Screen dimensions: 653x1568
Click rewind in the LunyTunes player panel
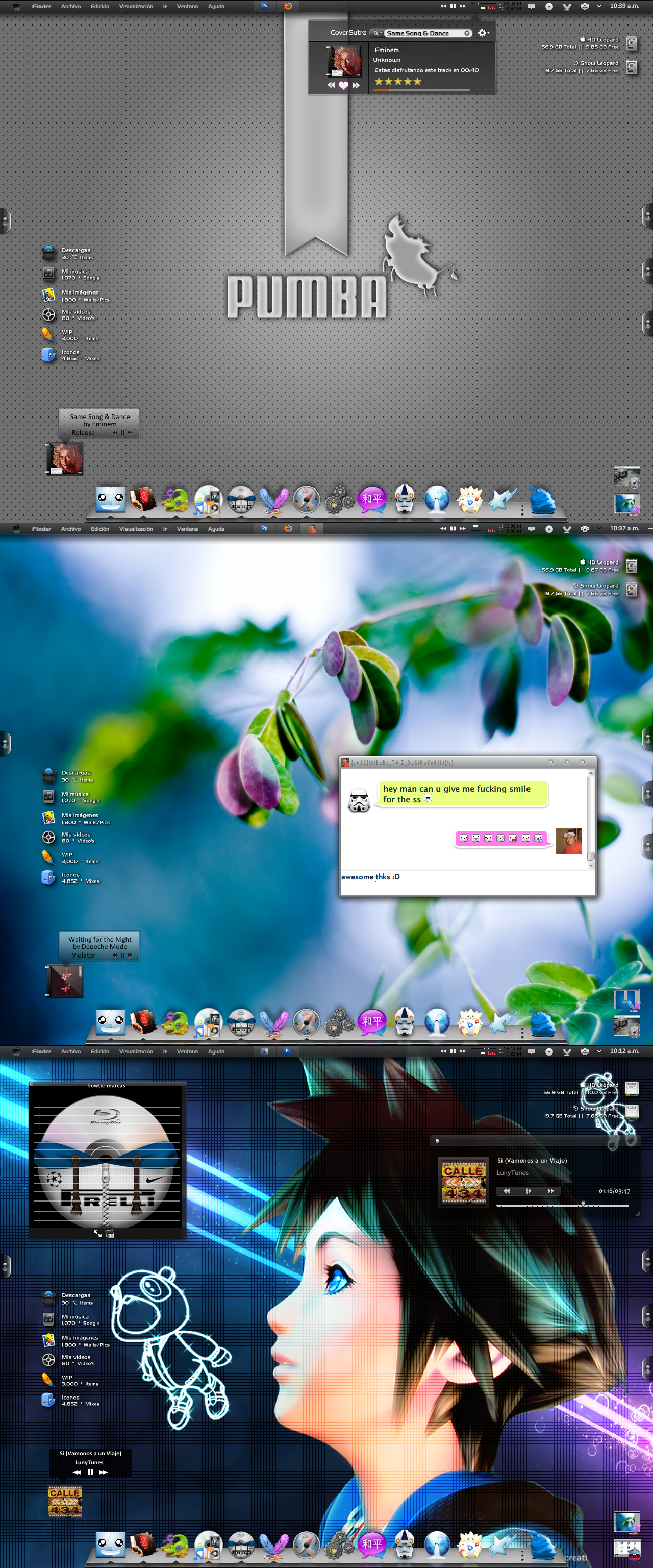[x=507, y=1191]
